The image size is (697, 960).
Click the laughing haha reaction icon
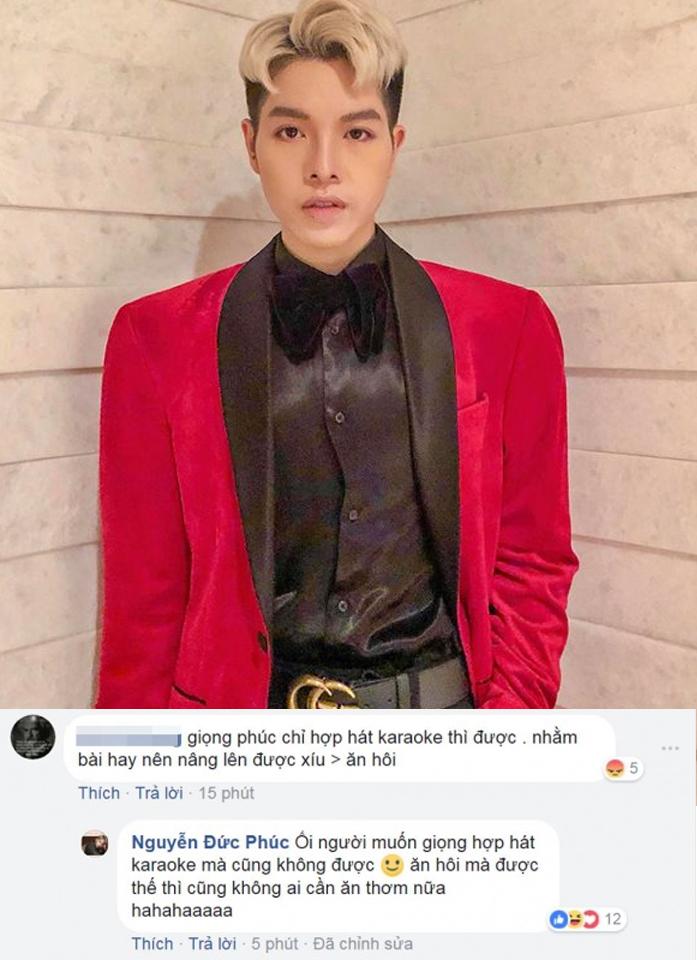tap(575, 919)
